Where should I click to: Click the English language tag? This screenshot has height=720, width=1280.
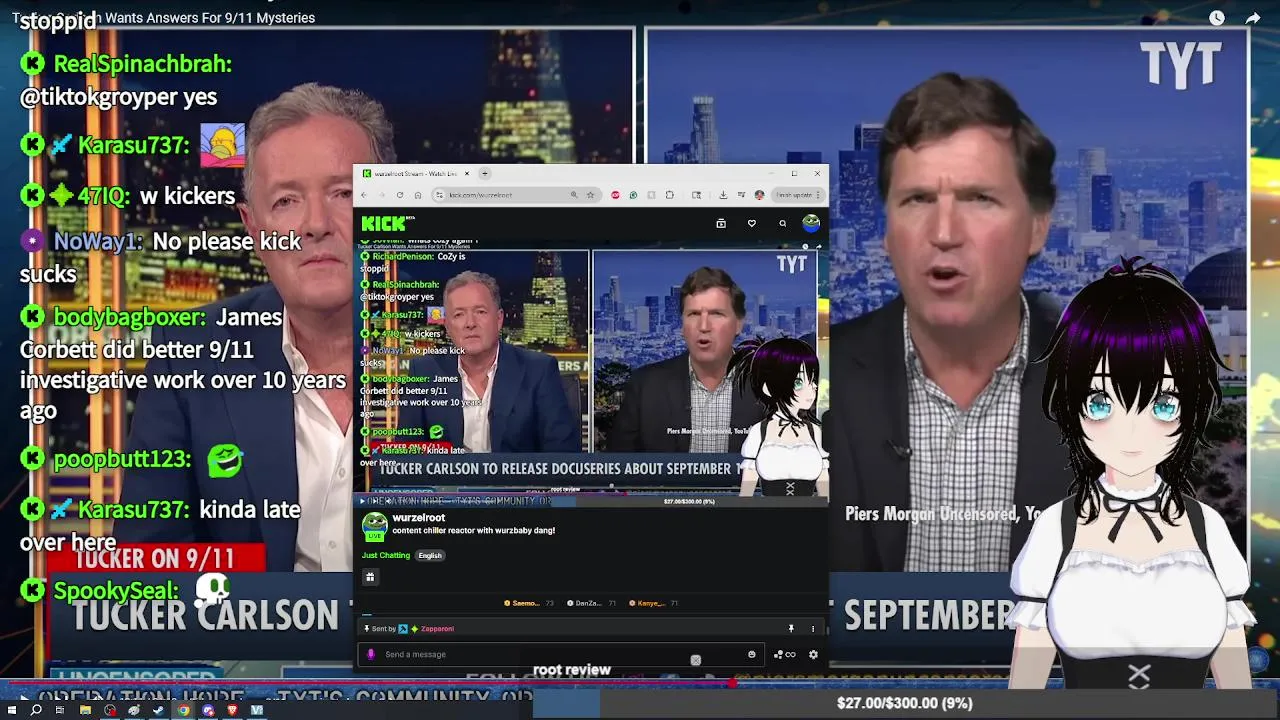point(430,555)
